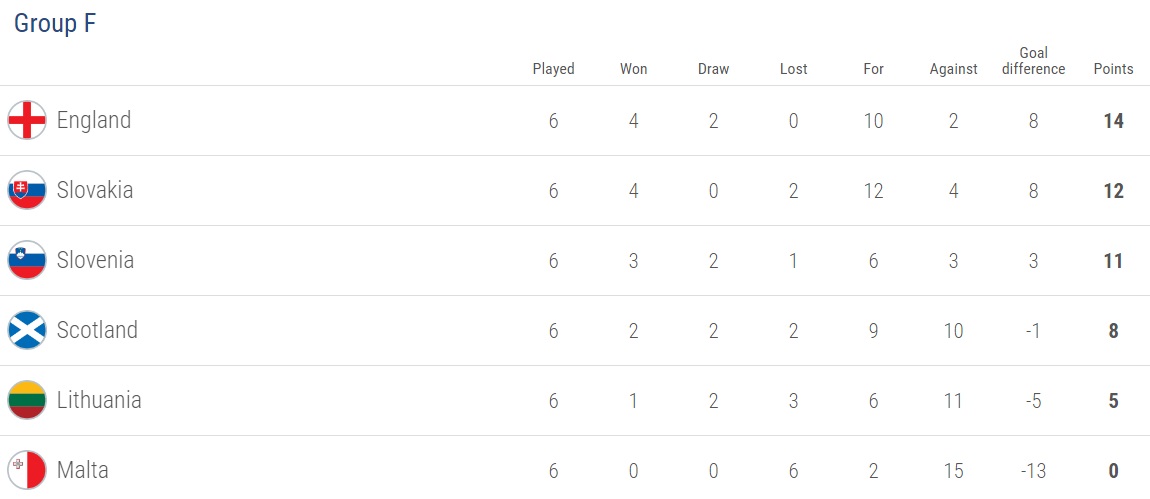Open the Slovakia team link
1150x499 pixels.
tap(95, 191)
